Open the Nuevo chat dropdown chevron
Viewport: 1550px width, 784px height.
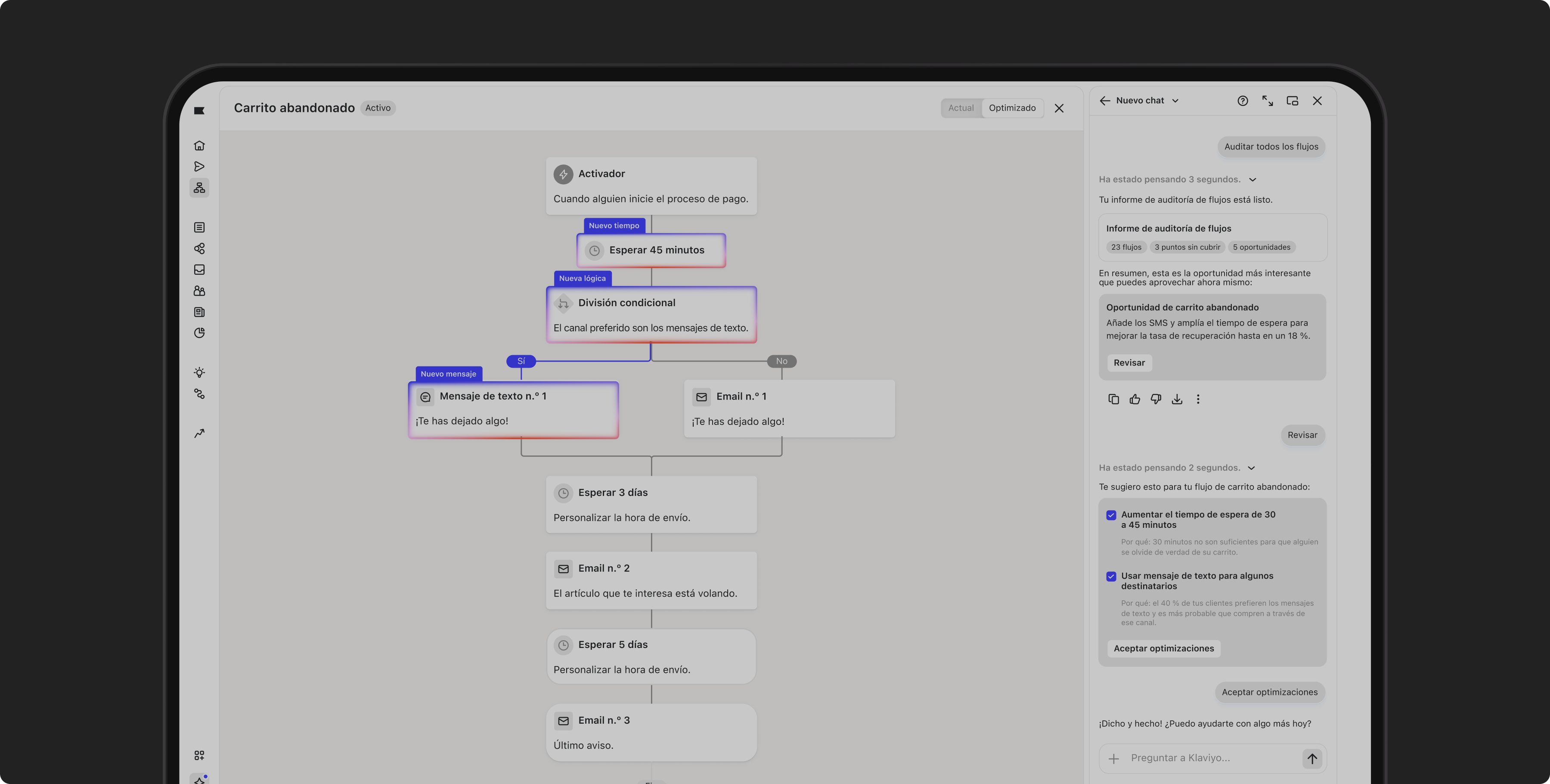(1175, 101)
